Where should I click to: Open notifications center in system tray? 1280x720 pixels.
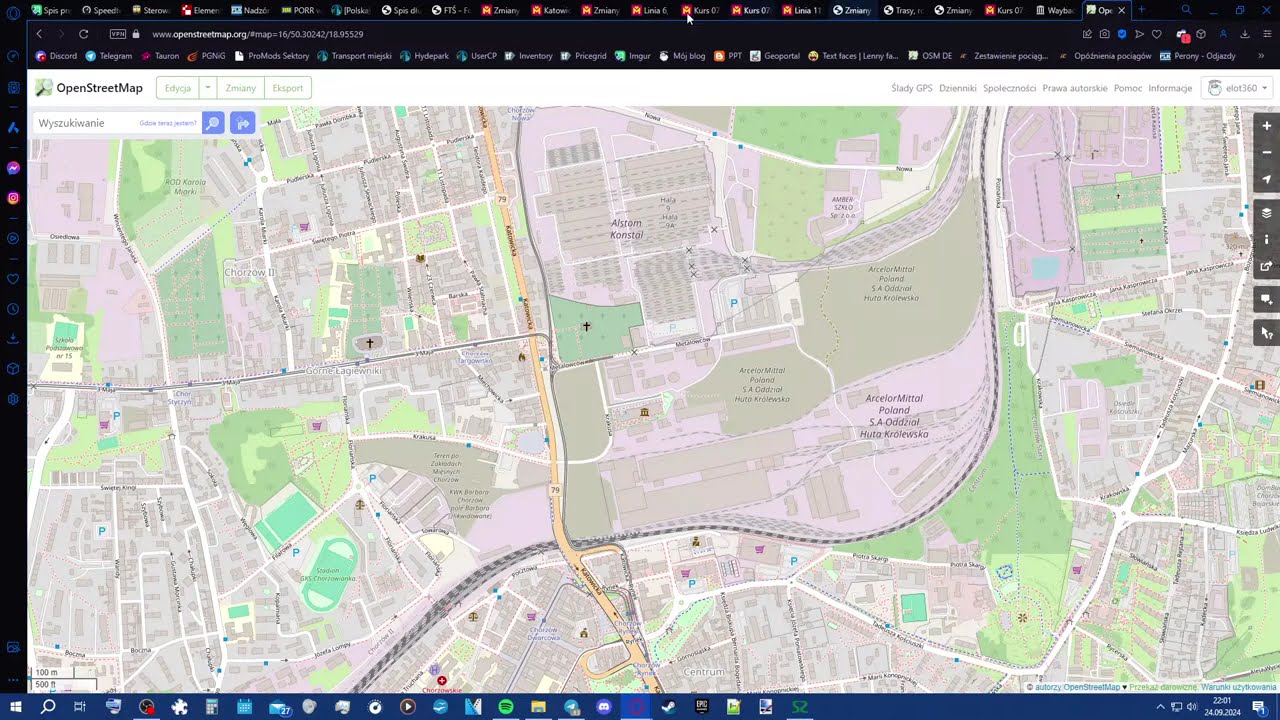coord(1259,707)
